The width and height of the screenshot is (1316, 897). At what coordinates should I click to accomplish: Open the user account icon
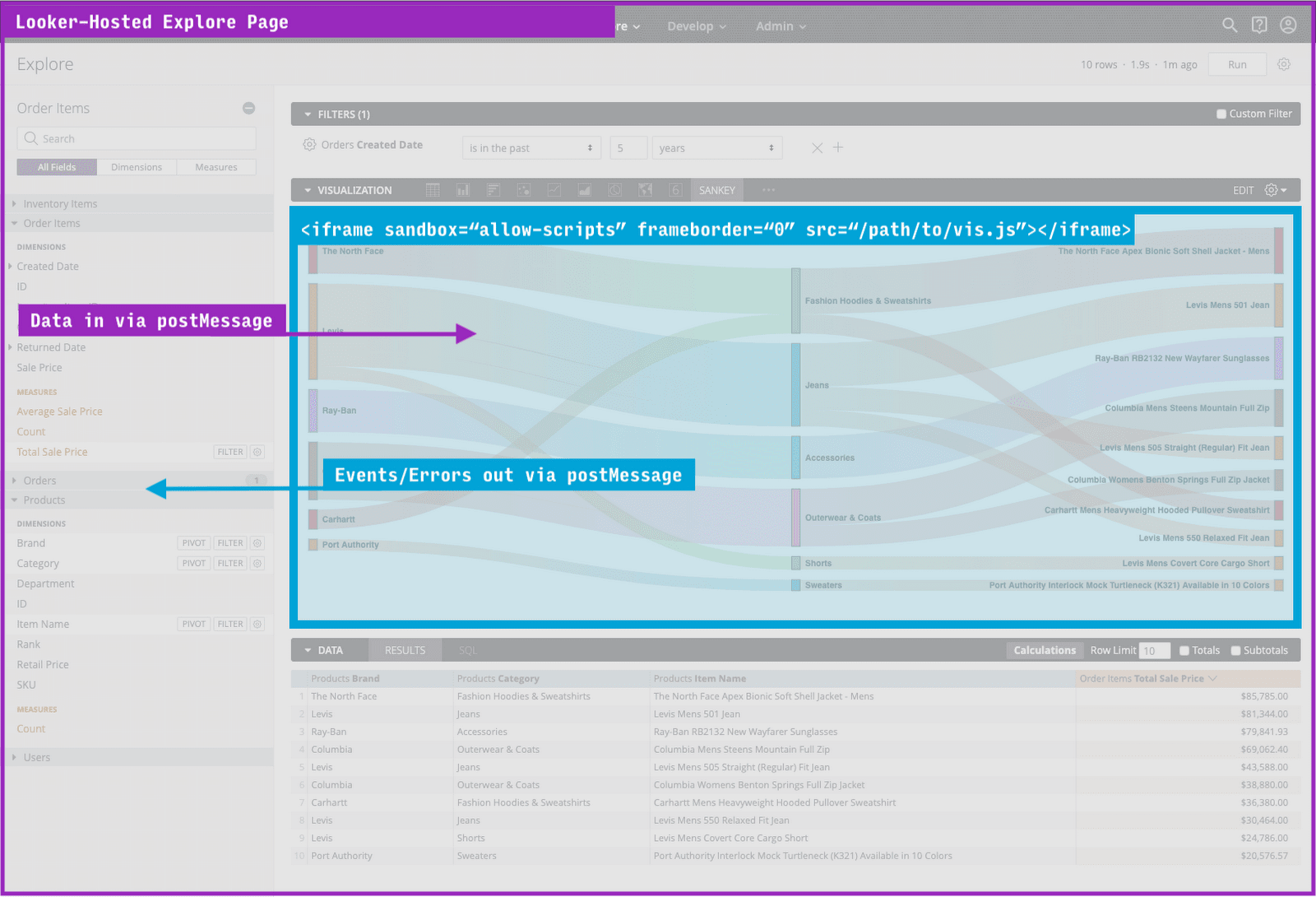tap(1288, 26)
